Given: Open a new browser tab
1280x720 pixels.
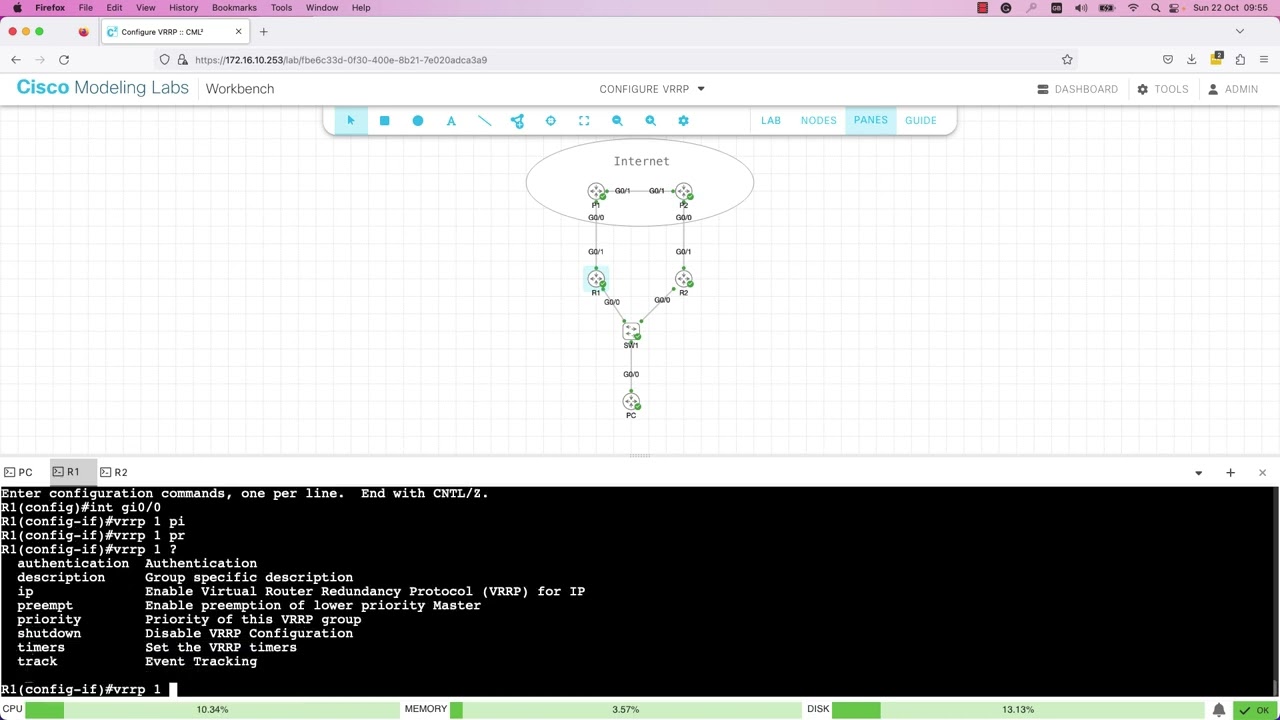Looking at the screenshot, I should point(263,32).
